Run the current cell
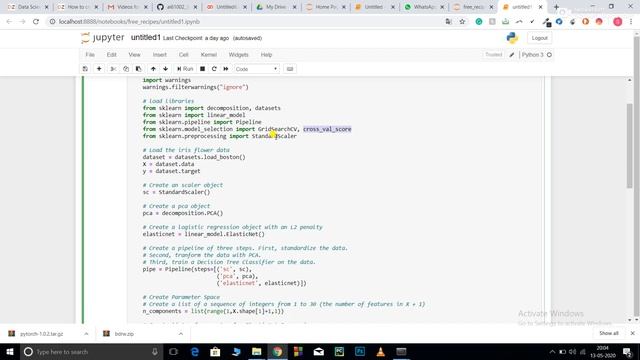This screenshot has width=640, height=360. [x=185, y=69]
